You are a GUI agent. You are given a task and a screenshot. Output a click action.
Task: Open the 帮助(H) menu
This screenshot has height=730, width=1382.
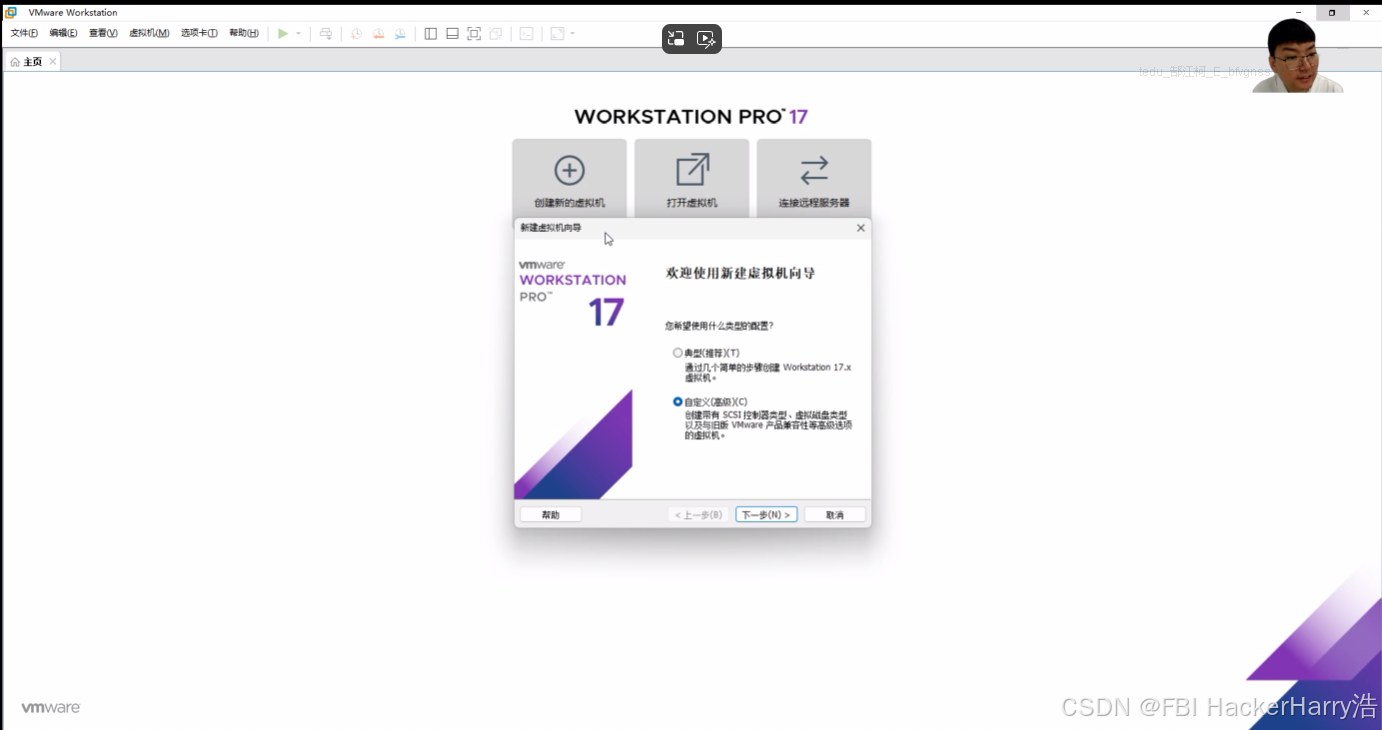(244, 33)
